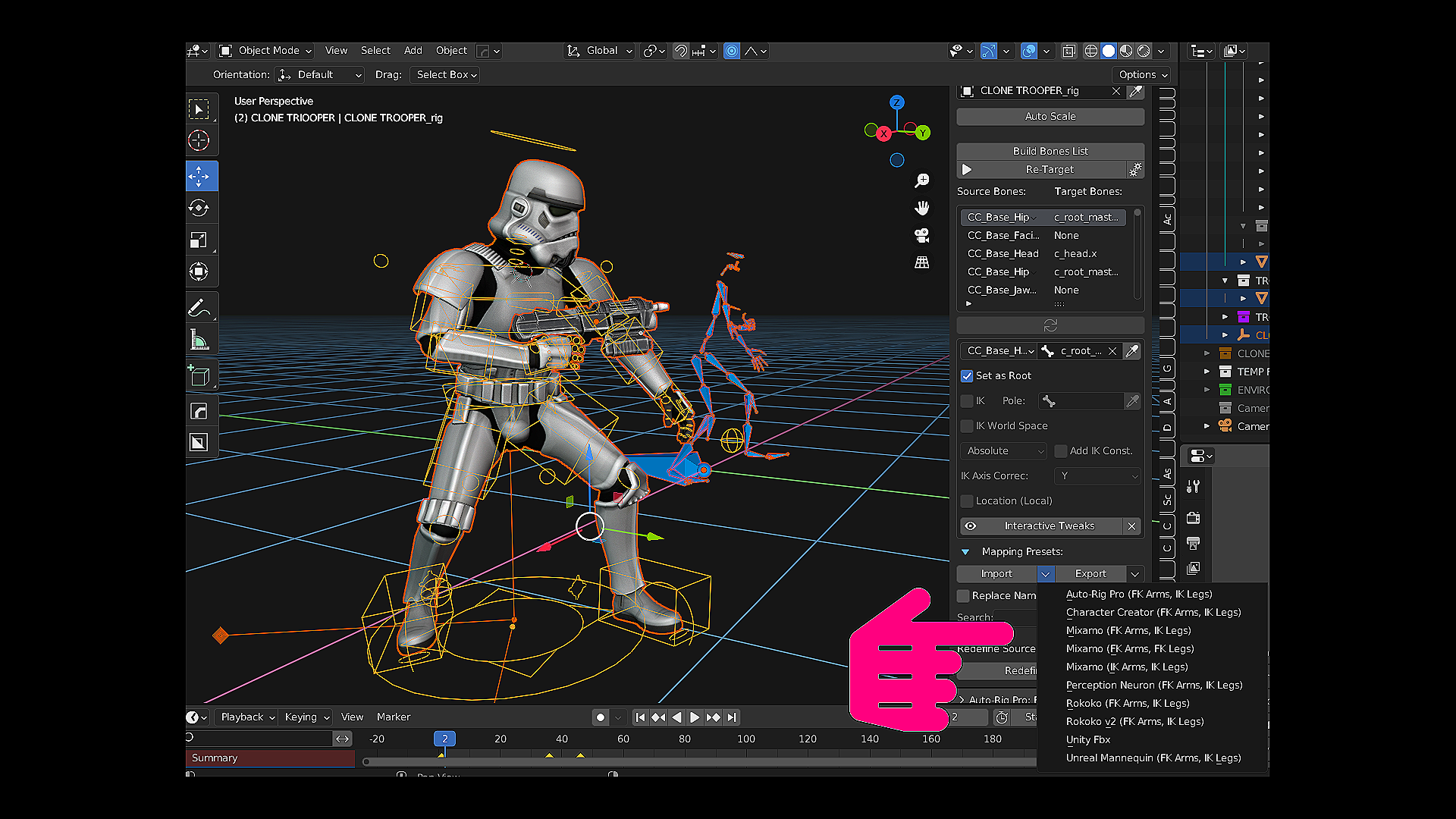Activate the Rotate tool
1456x819 pixels.
tap(199, 208)
